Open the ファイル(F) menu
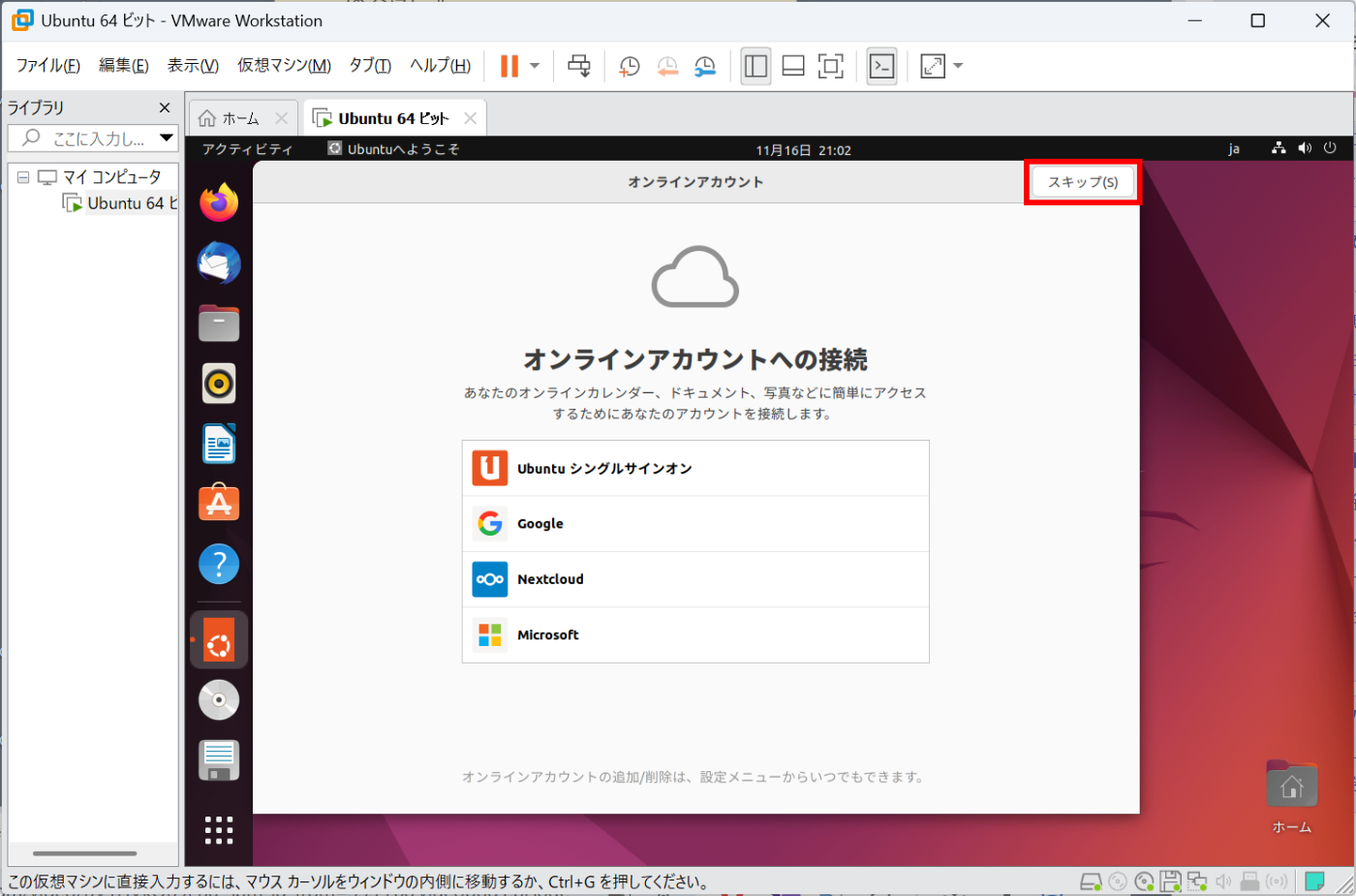1356x896 pixels. (x=47, y=65)
